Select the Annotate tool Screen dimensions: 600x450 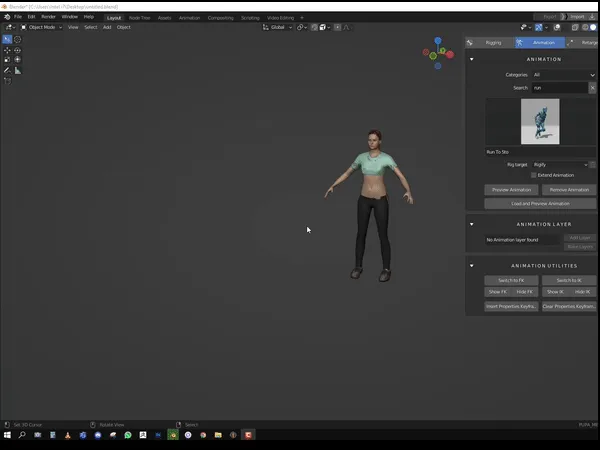[7, 70]
